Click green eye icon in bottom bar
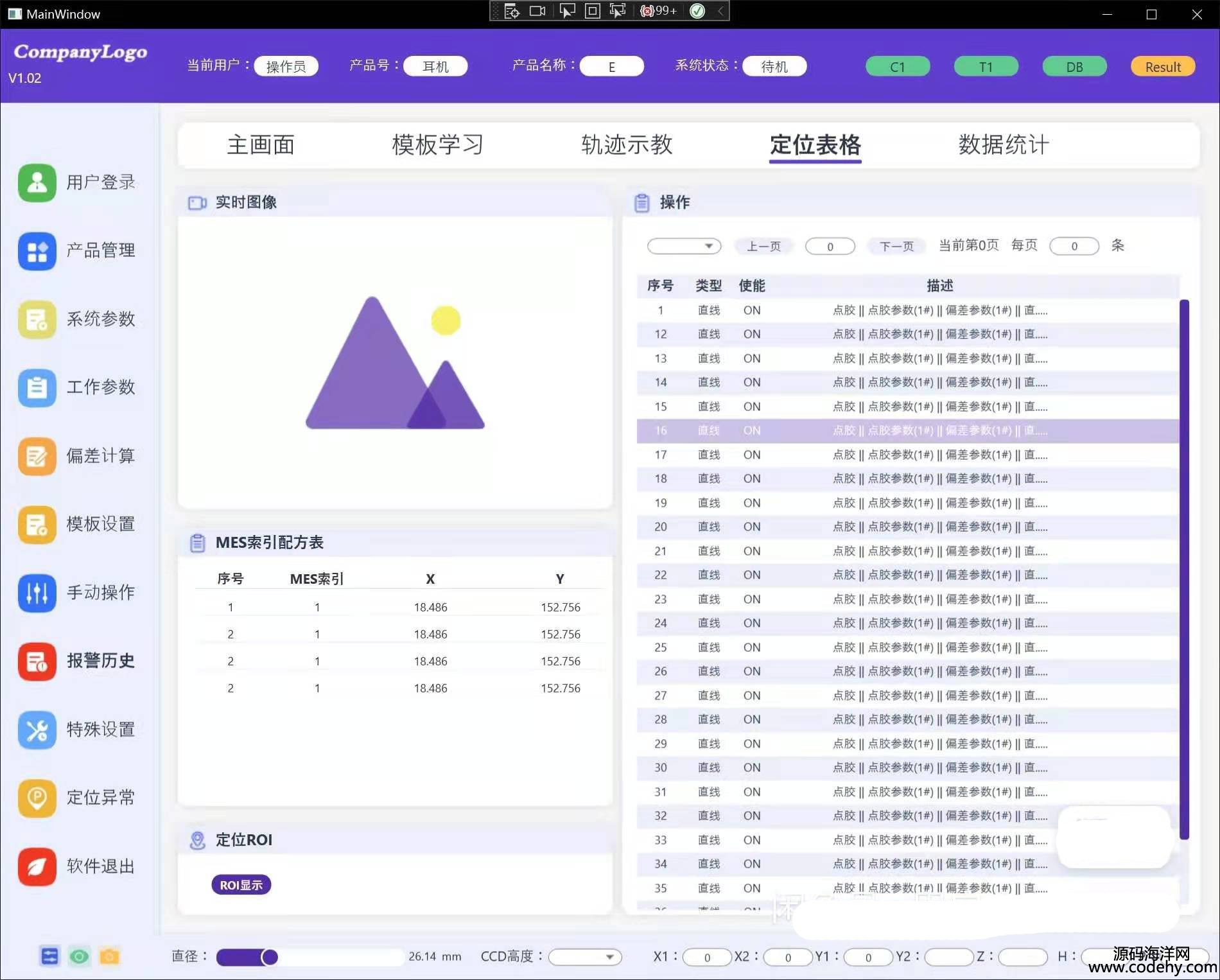Viewport: 1220px width, 980px height. click(80, 956)
